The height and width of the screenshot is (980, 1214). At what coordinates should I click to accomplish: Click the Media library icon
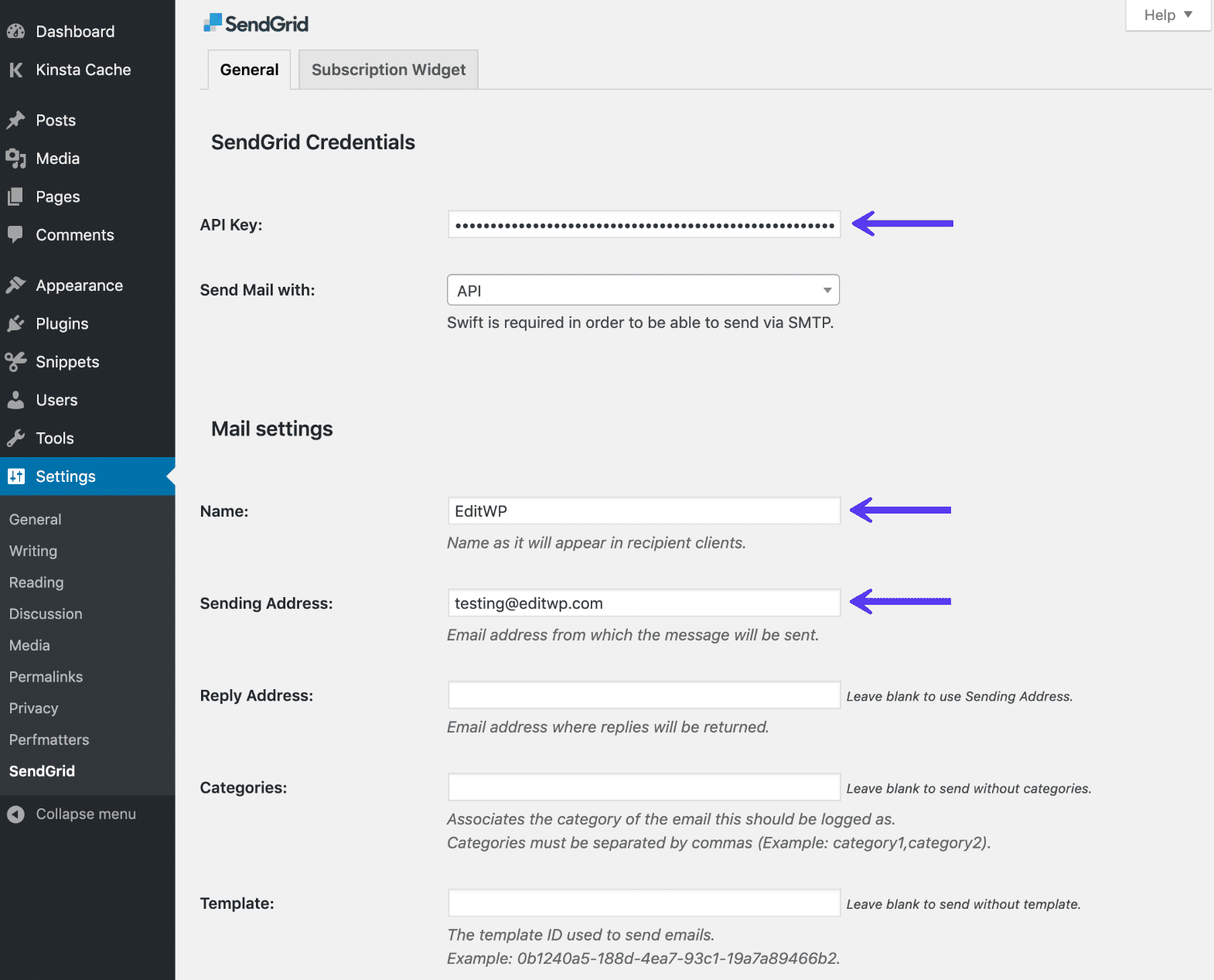15,159
